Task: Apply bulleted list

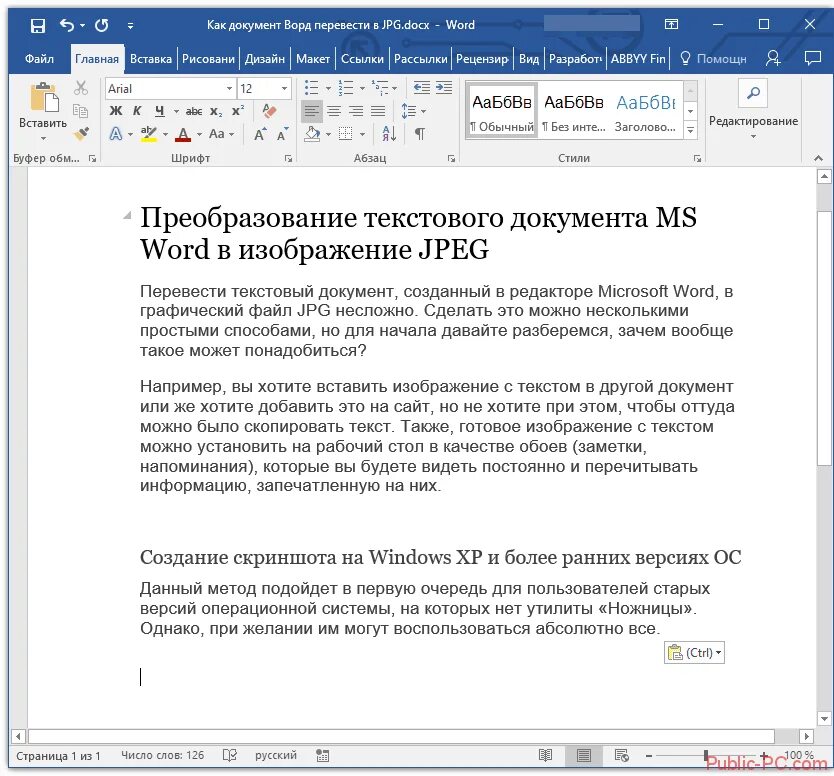Action: tap(312, 88)
